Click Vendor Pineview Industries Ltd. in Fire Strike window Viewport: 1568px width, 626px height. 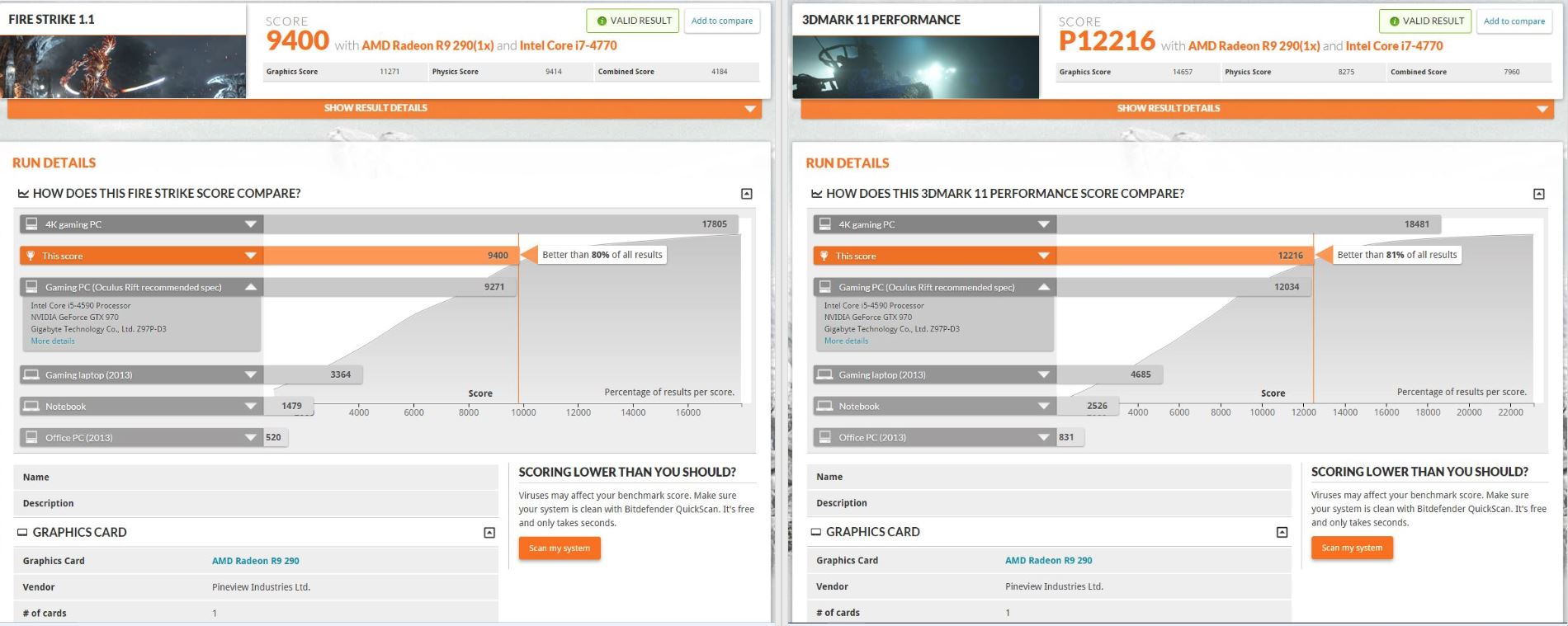tap(261, 587)
